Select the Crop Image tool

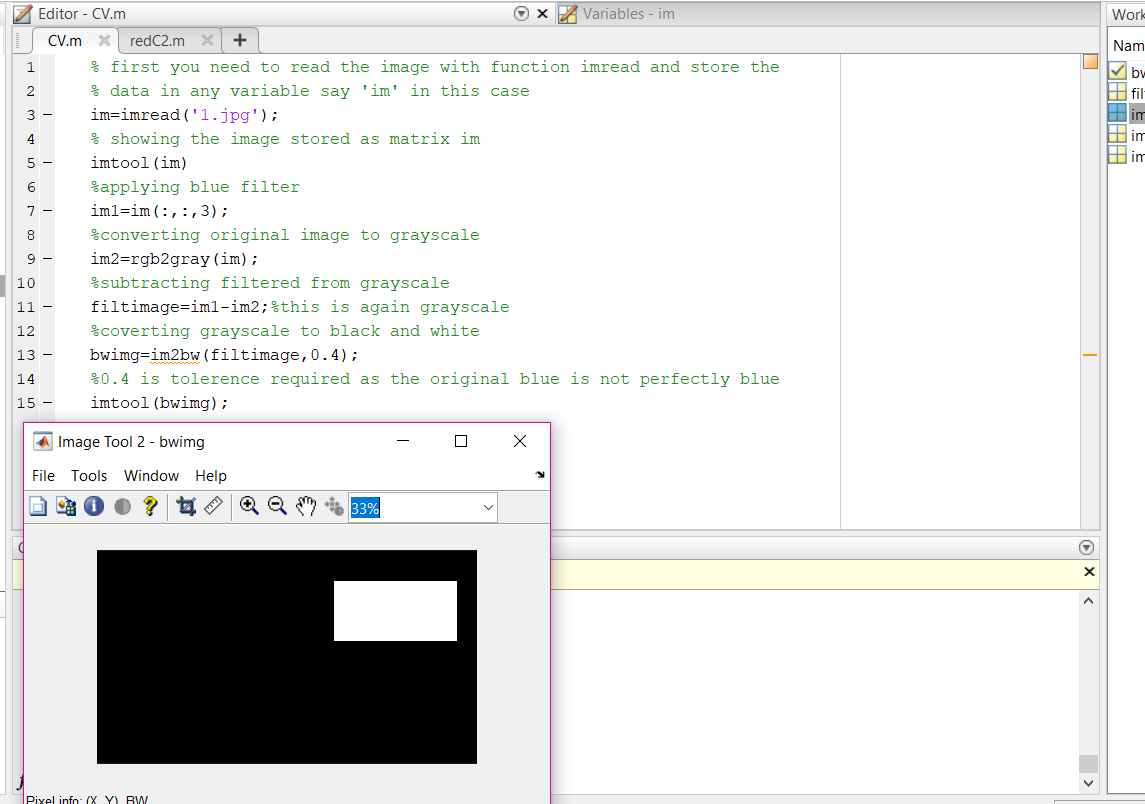click(x=186, y=507)
